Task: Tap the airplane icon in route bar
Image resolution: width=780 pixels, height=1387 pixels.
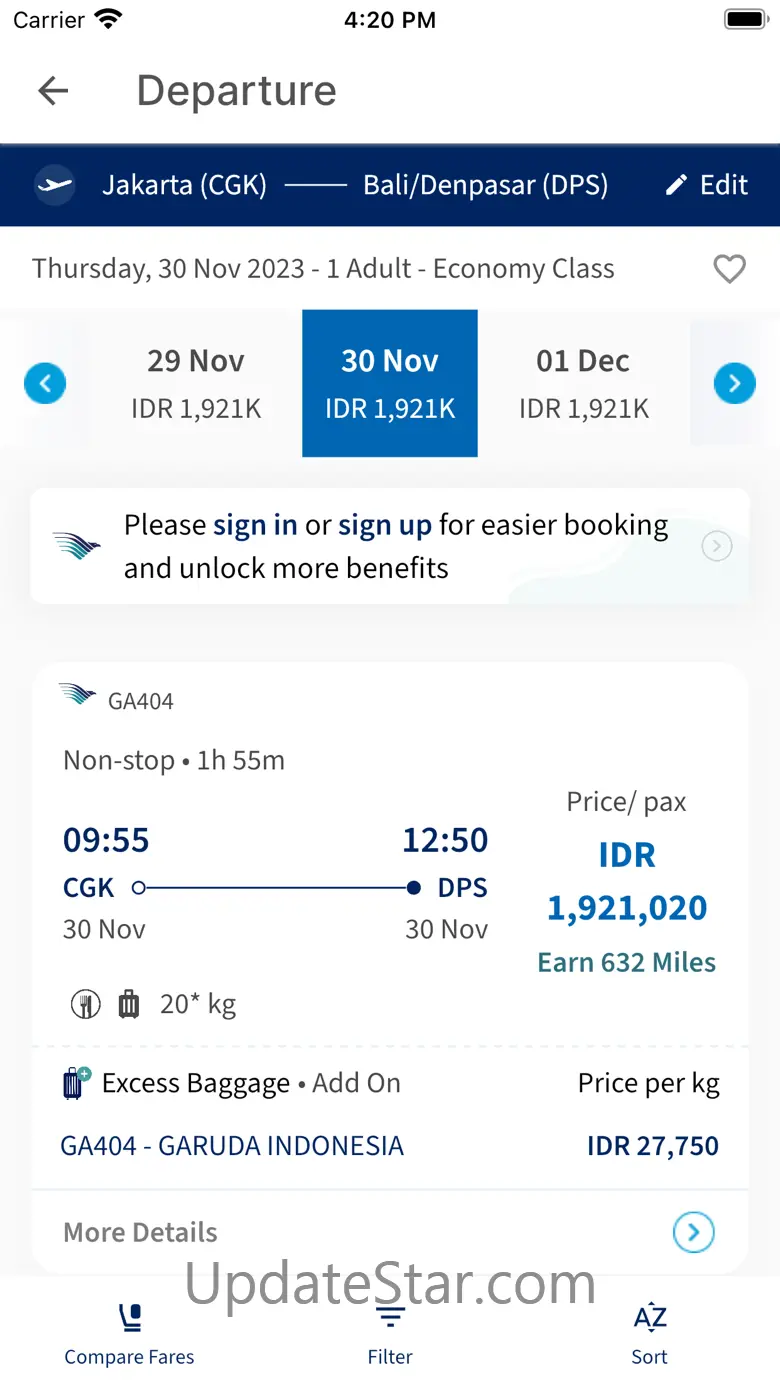Action: 55,185
